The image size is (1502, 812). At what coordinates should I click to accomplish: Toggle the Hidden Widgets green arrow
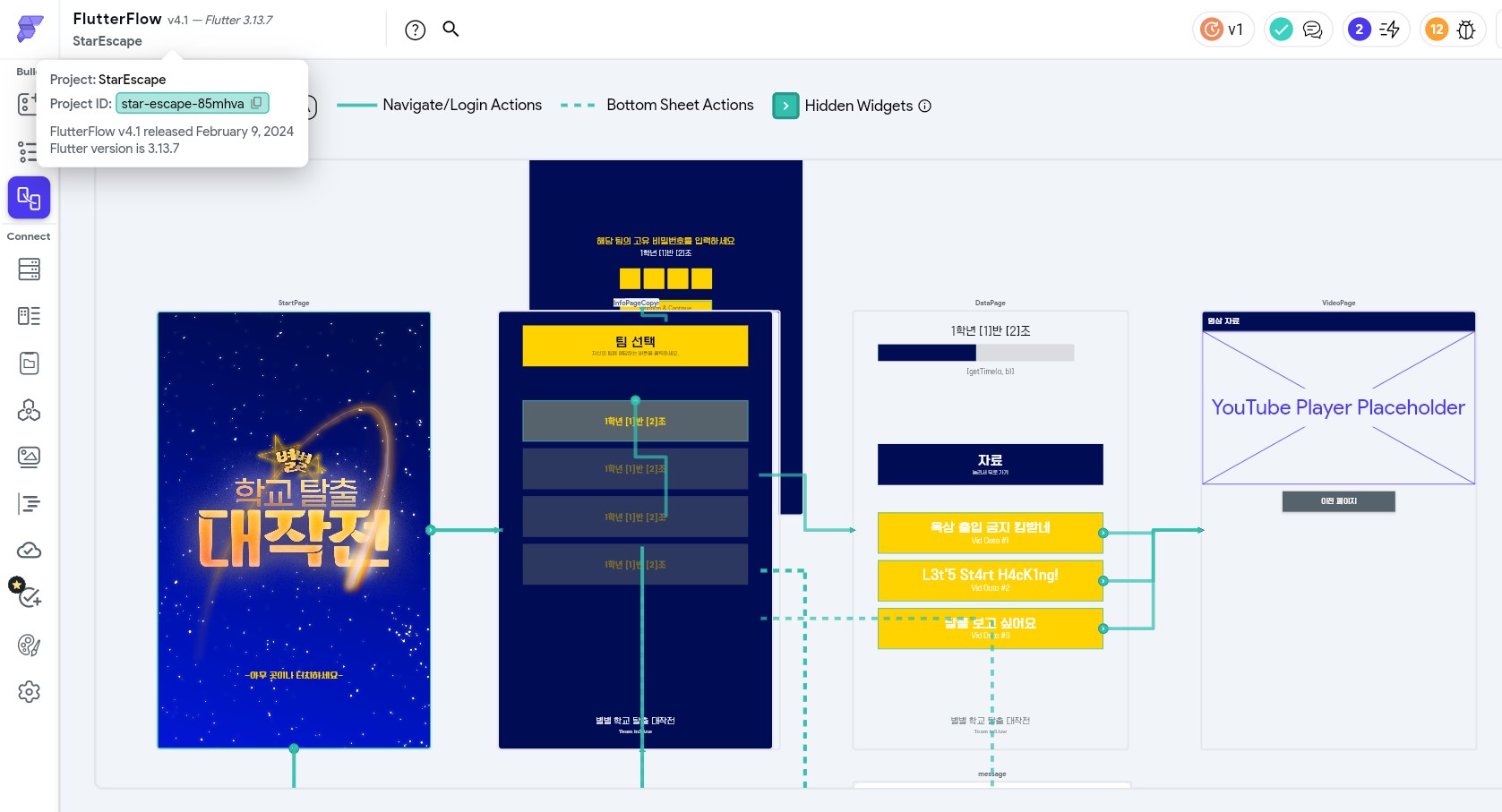click(785, 106)
